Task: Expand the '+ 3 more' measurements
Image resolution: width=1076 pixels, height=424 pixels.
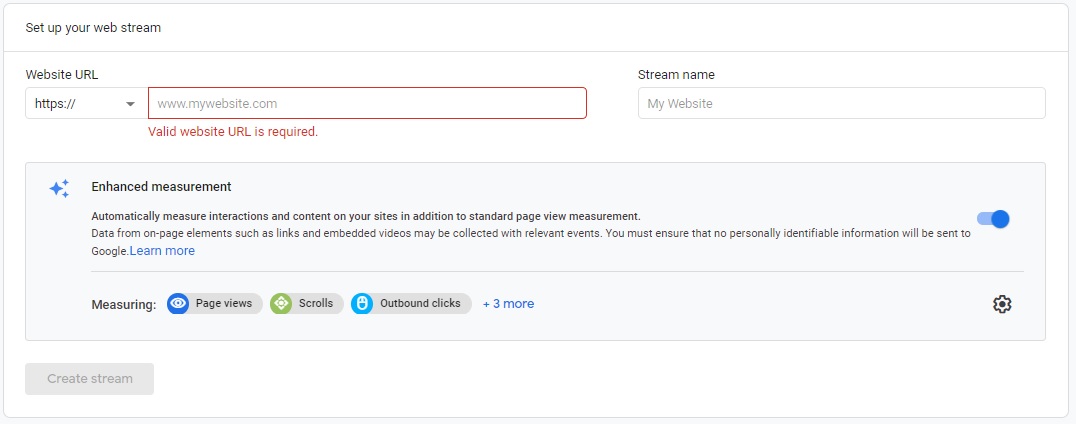Action: pos(508,304)
